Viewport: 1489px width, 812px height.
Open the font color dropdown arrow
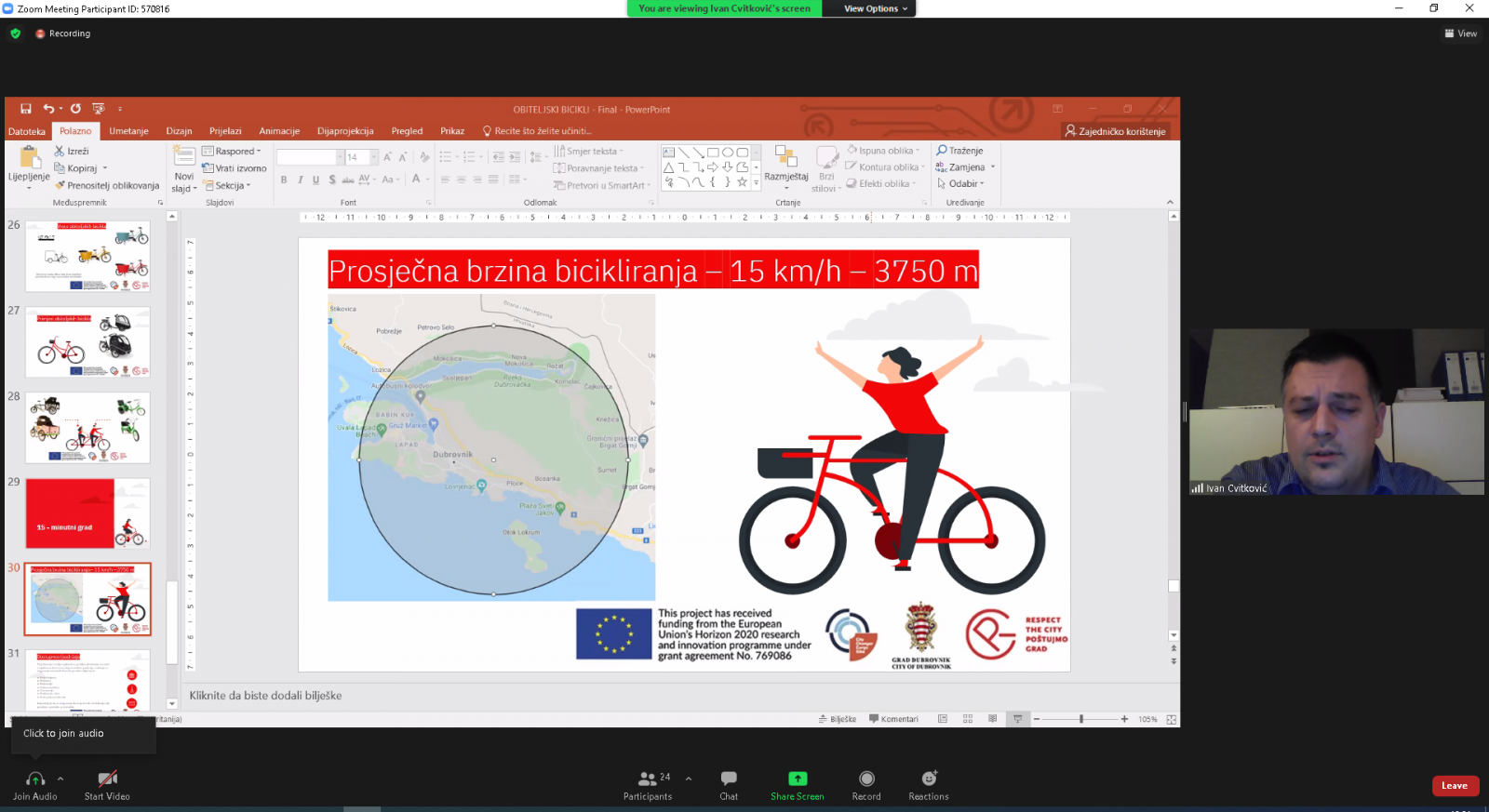coord(428,180)
